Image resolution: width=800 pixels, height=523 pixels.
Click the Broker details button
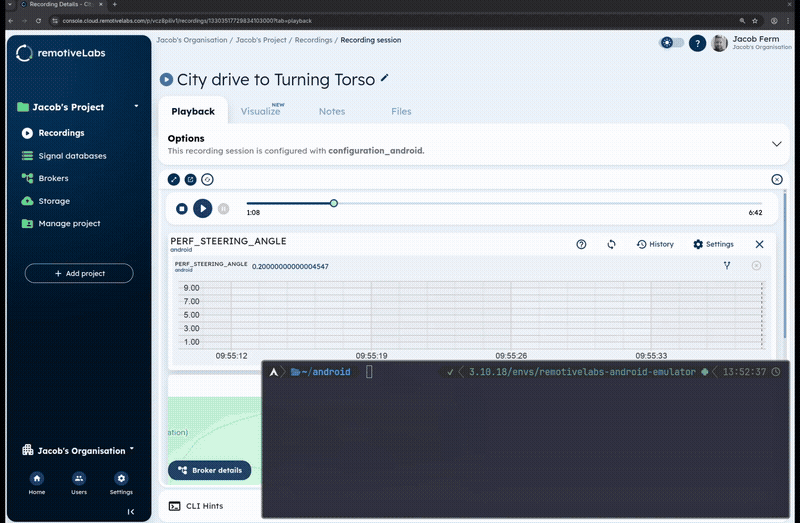[209, 470]
